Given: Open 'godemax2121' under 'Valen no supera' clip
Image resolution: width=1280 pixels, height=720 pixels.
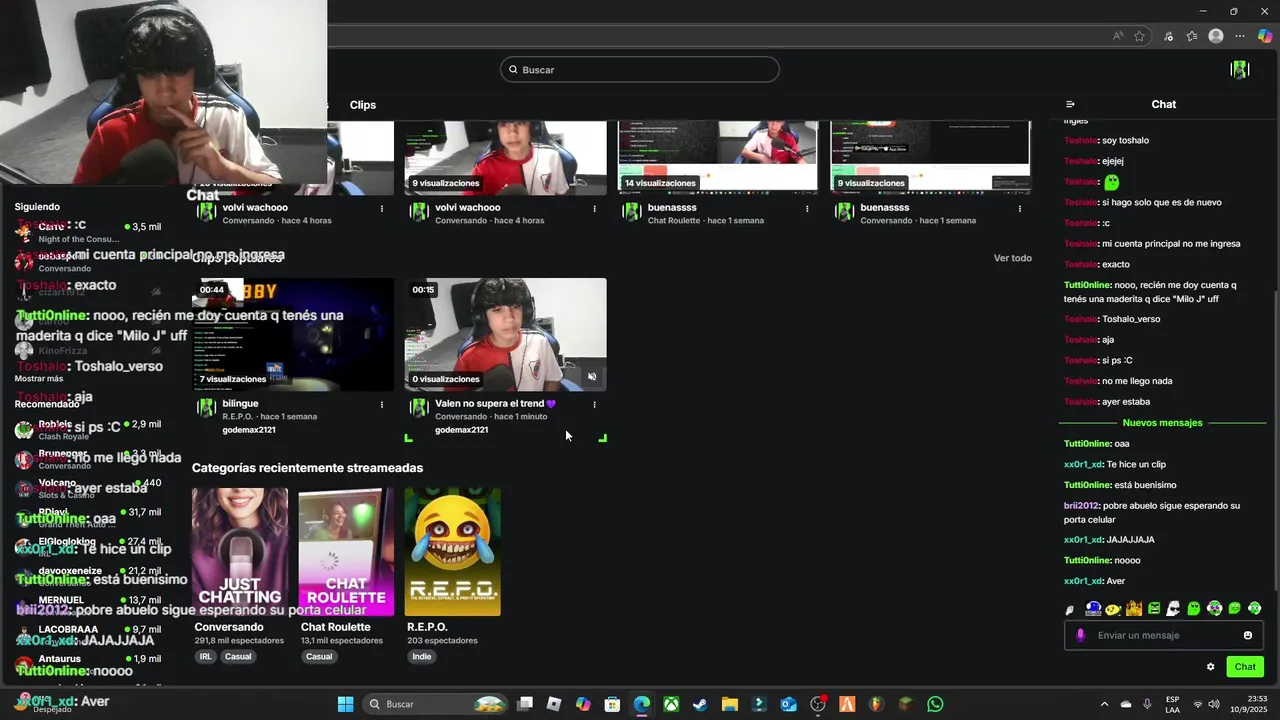Looking at the screenshot, I should pos(461,430).
